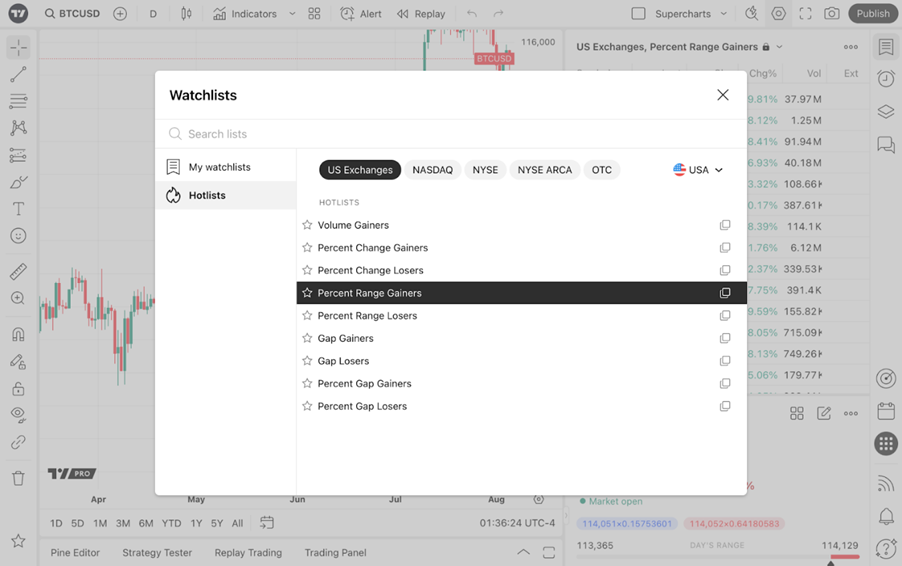The height and width of the screenshot is (566, 902).
Task: Select the Text annotation tool
Action: tap(18, 209)
